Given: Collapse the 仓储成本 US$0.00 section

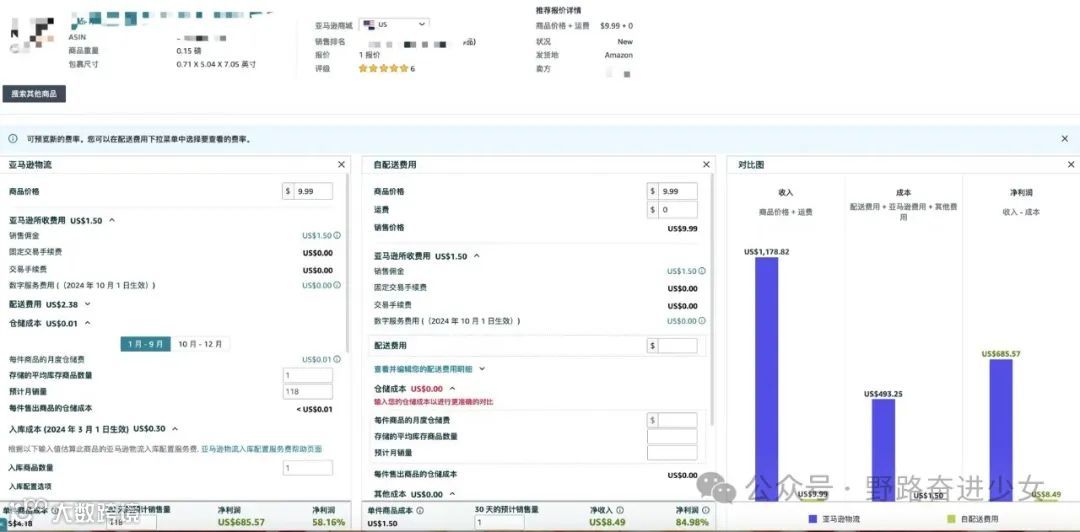Looking at the screenshot, I should [452, 389].
